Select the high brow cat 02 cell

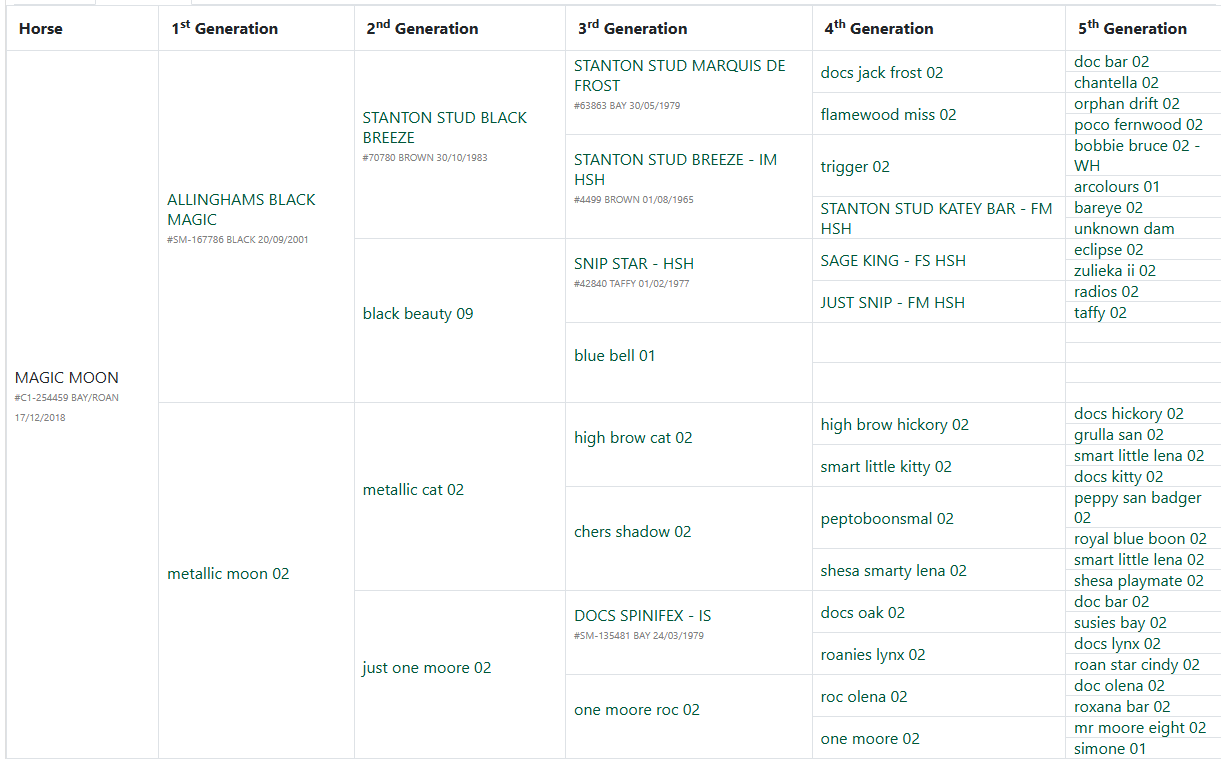633,437
